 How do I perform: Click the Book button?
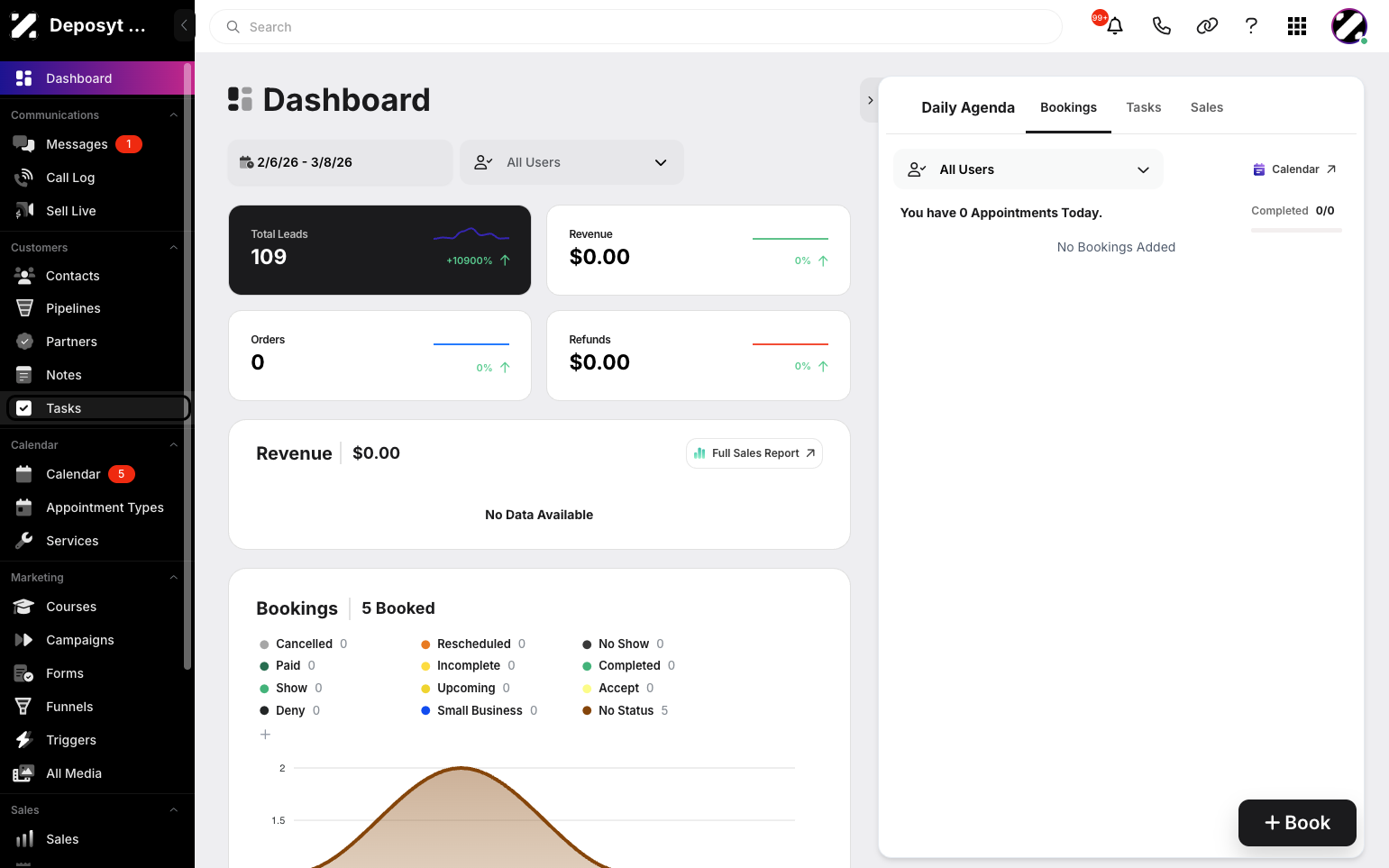1297,823
